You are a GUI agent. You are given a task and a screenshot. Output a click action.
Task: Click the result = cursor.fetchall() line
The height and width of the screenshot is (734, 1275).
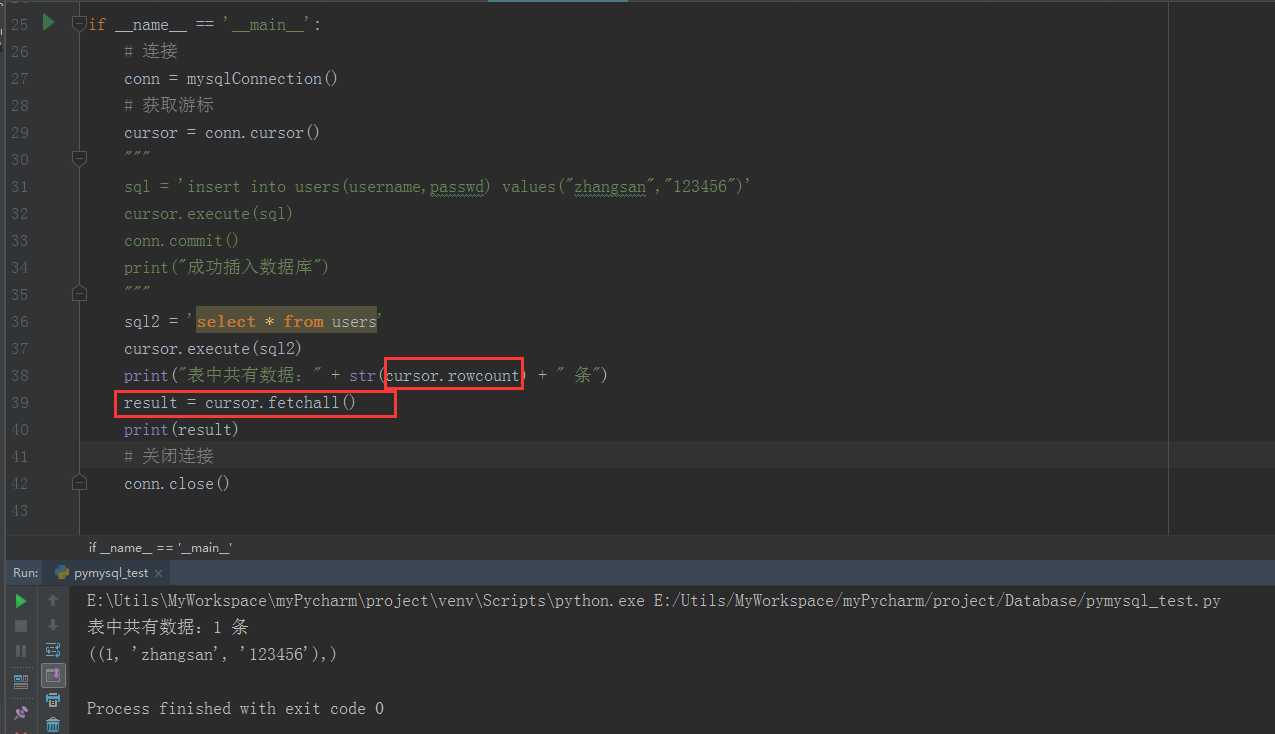coord(240,402)
